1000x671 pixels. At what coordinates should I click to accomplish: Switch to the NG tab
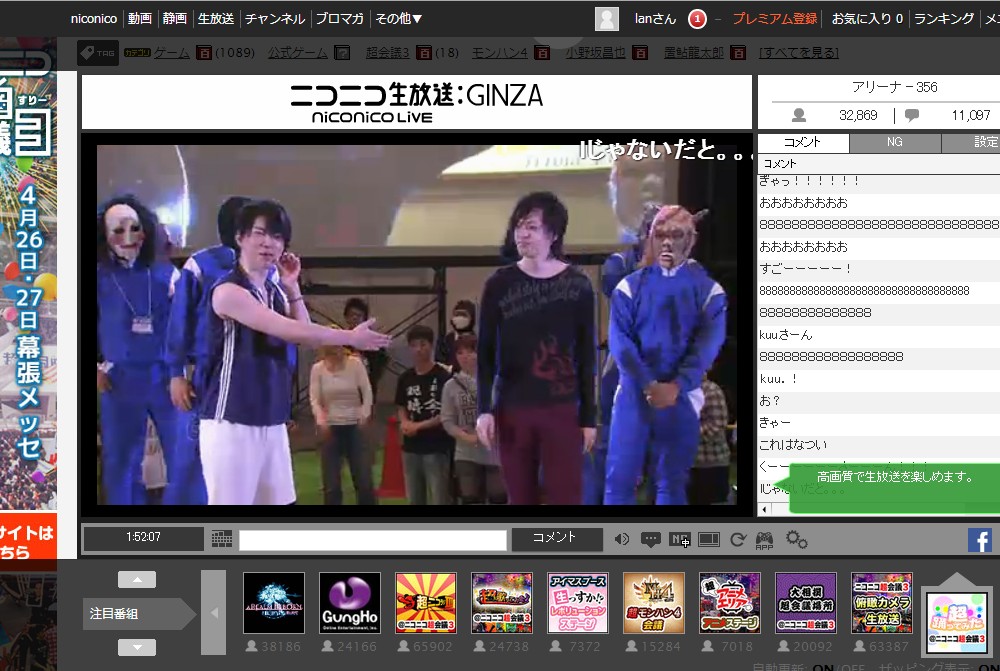(895, 142)
